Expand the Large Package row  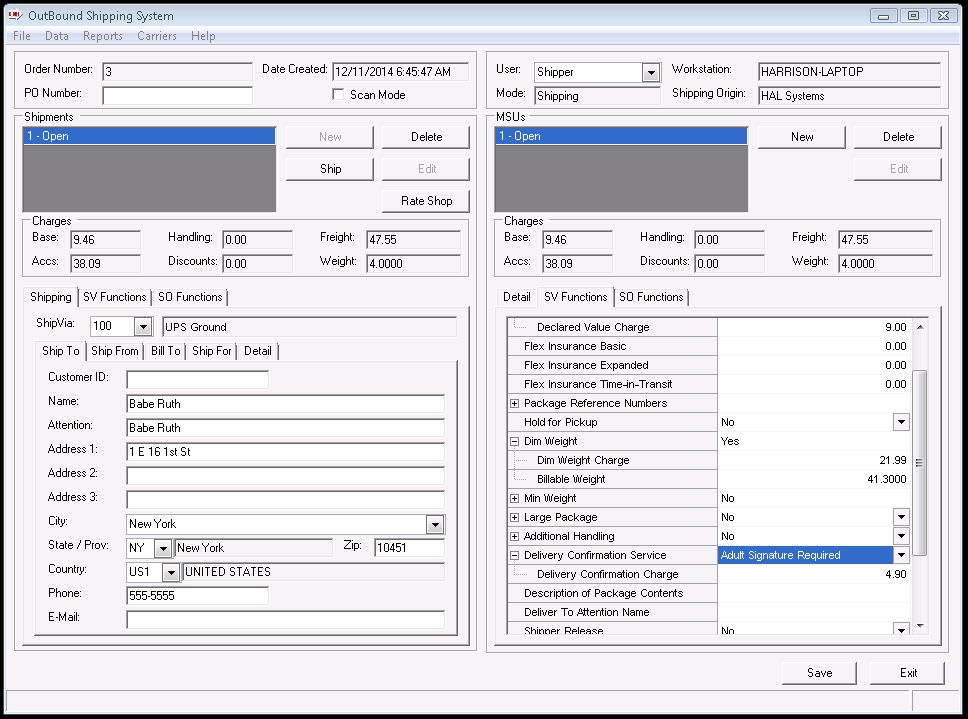click(x=515, y=517)
